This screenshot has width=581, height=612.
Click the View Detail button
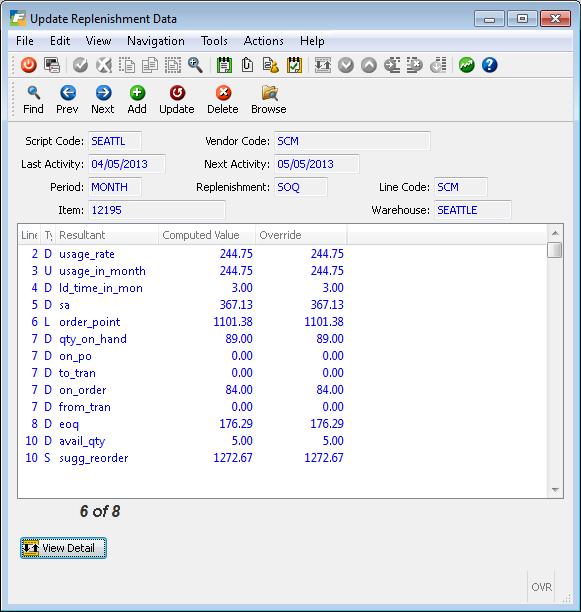pyautogui.click(x=63, y=548)
